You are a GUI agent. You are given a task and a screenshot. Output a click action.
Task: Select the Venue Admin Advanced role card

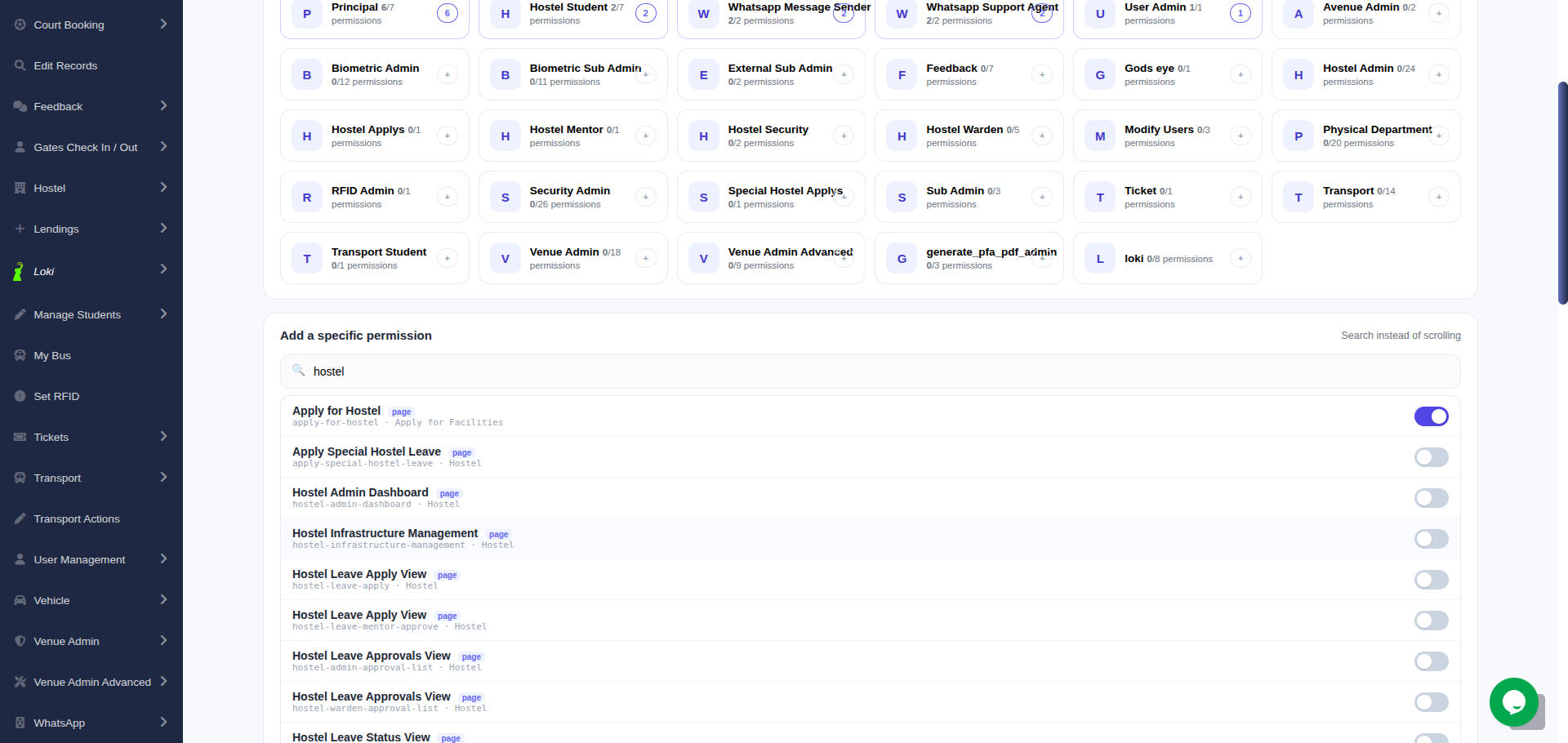[x=771, y=258]
